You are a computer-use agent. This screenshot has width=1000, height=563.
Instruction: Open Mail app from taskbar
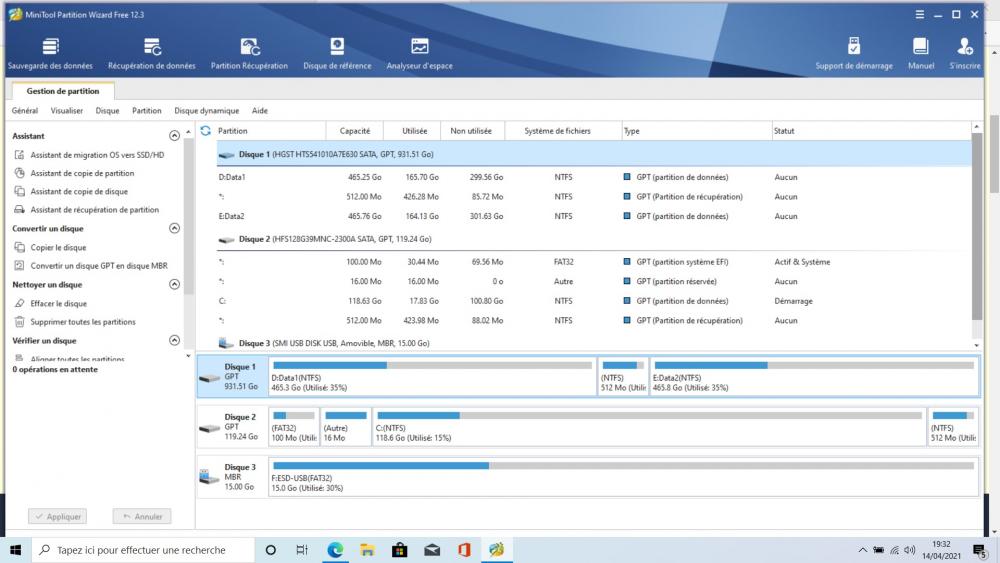[432, 550]
